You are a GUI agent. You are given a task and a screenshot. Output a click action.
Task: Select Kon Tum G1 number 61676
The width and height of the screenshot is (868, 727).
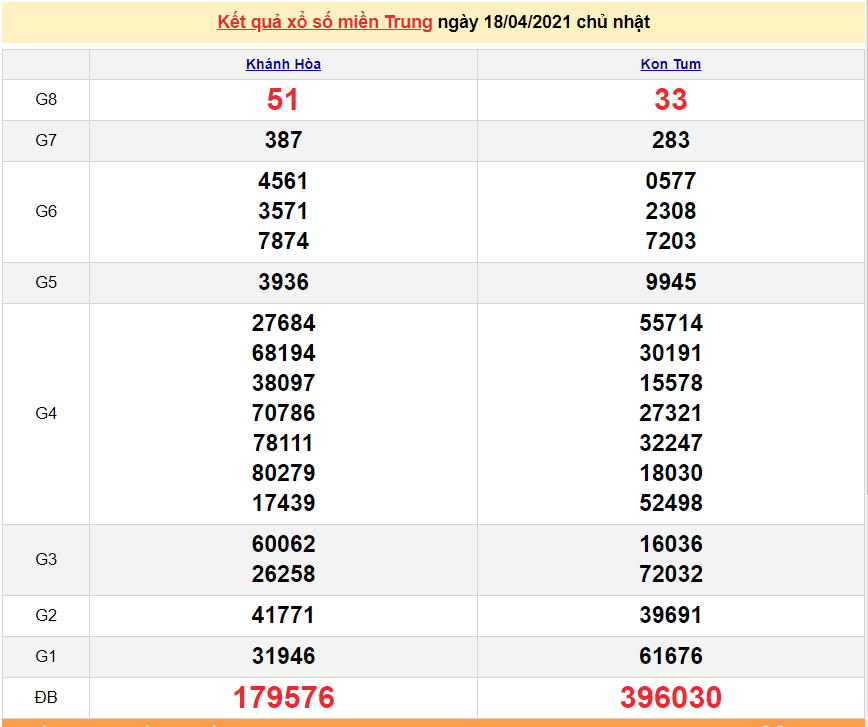tap(670, 657)
